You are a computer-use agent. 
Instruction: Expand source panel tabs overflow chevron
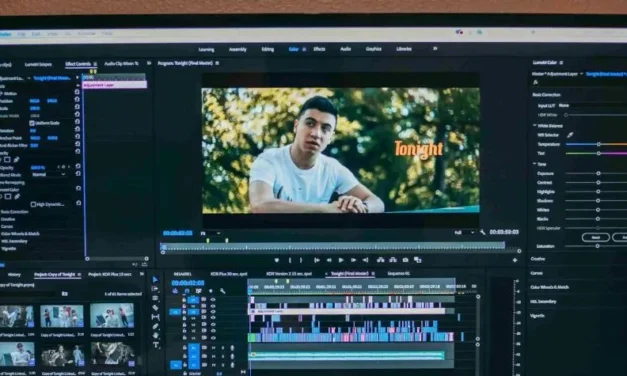point(149,63)
